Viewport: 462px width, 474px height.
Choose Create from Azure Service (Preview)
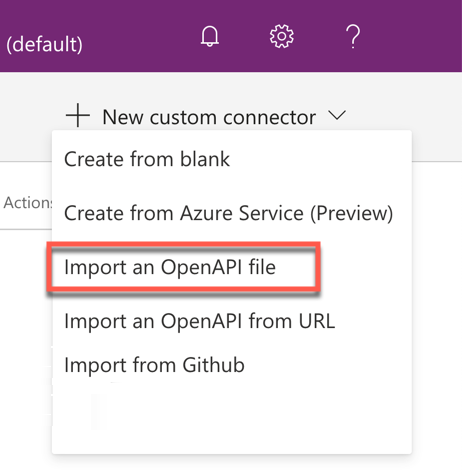tap(229, 213)
